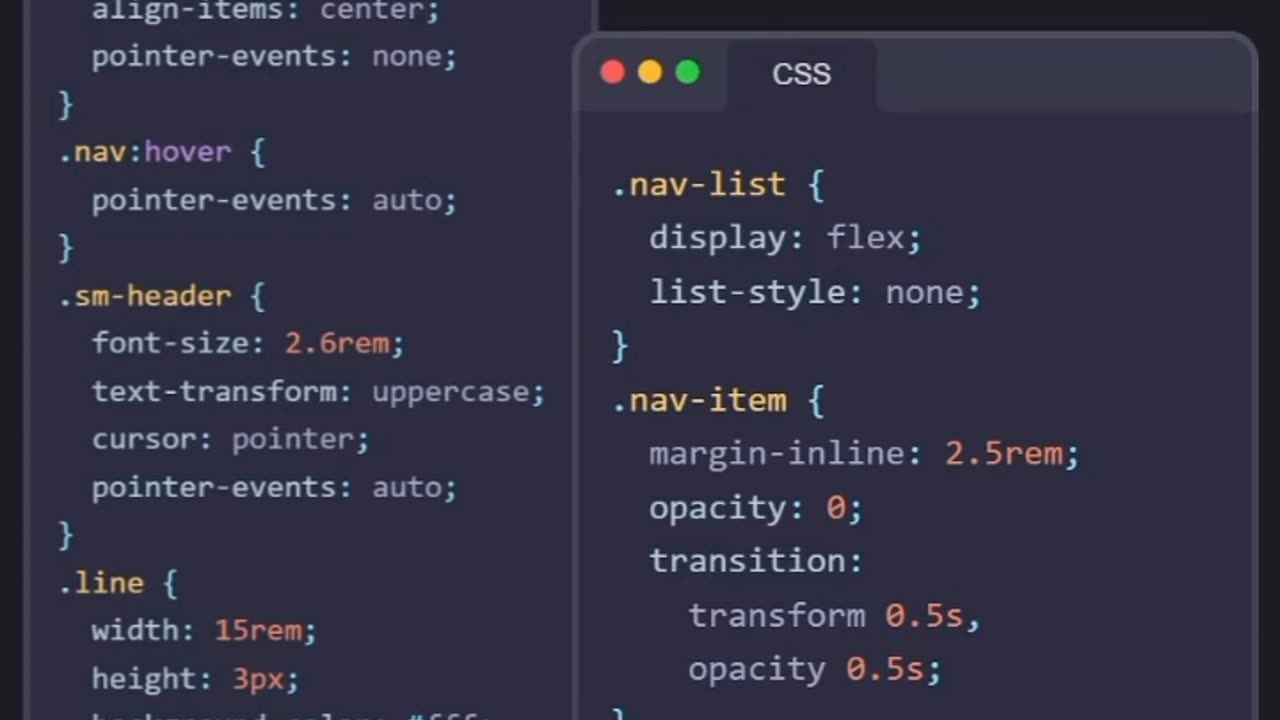Click the .sm-header selector in left panel
Viewport: 1280px width, 720px height.
161,296
